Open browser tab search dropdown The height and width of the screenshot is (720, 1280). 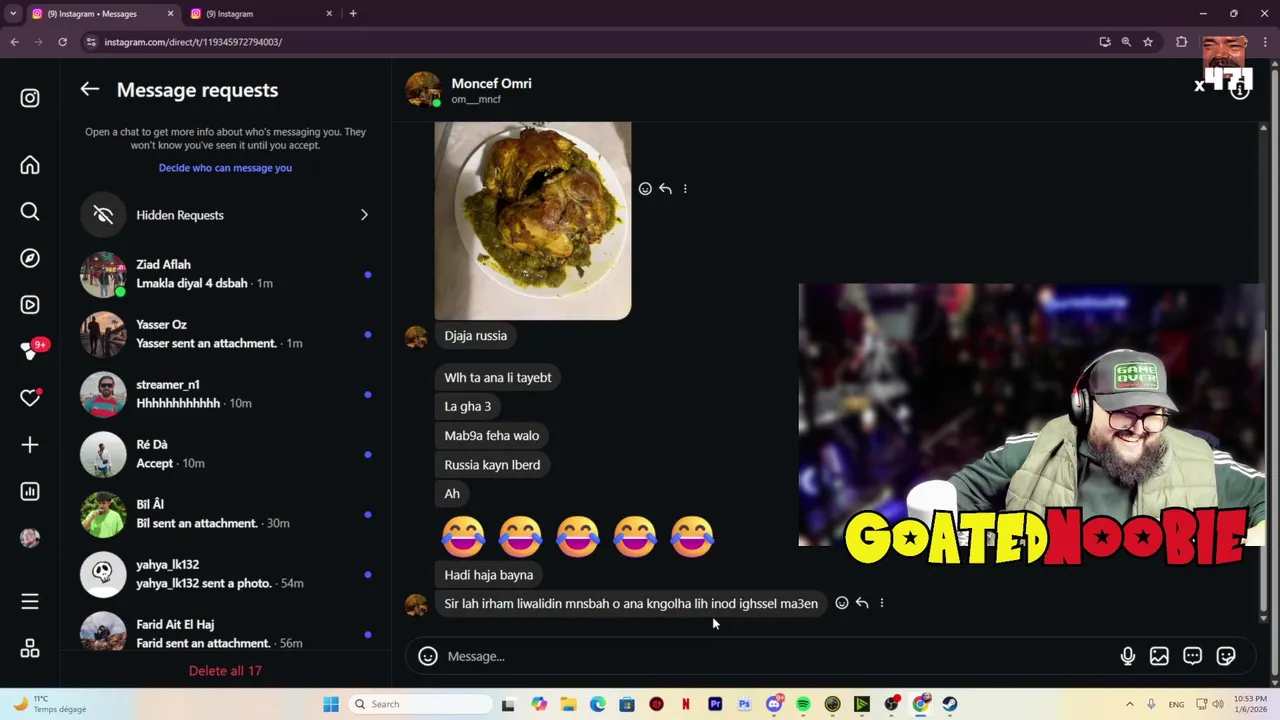point(13,14)
